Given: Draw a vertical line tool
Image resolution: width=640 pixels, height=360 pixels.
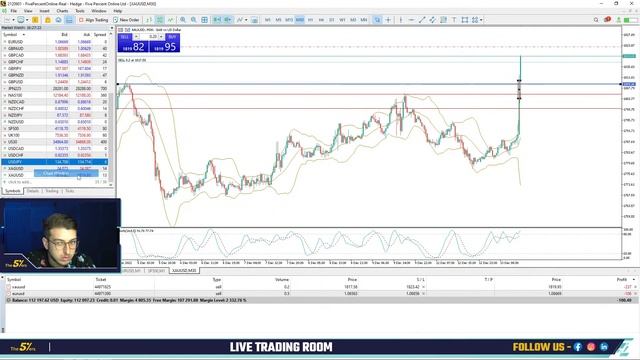Looking at the screenshot, I should click(401, 20).
